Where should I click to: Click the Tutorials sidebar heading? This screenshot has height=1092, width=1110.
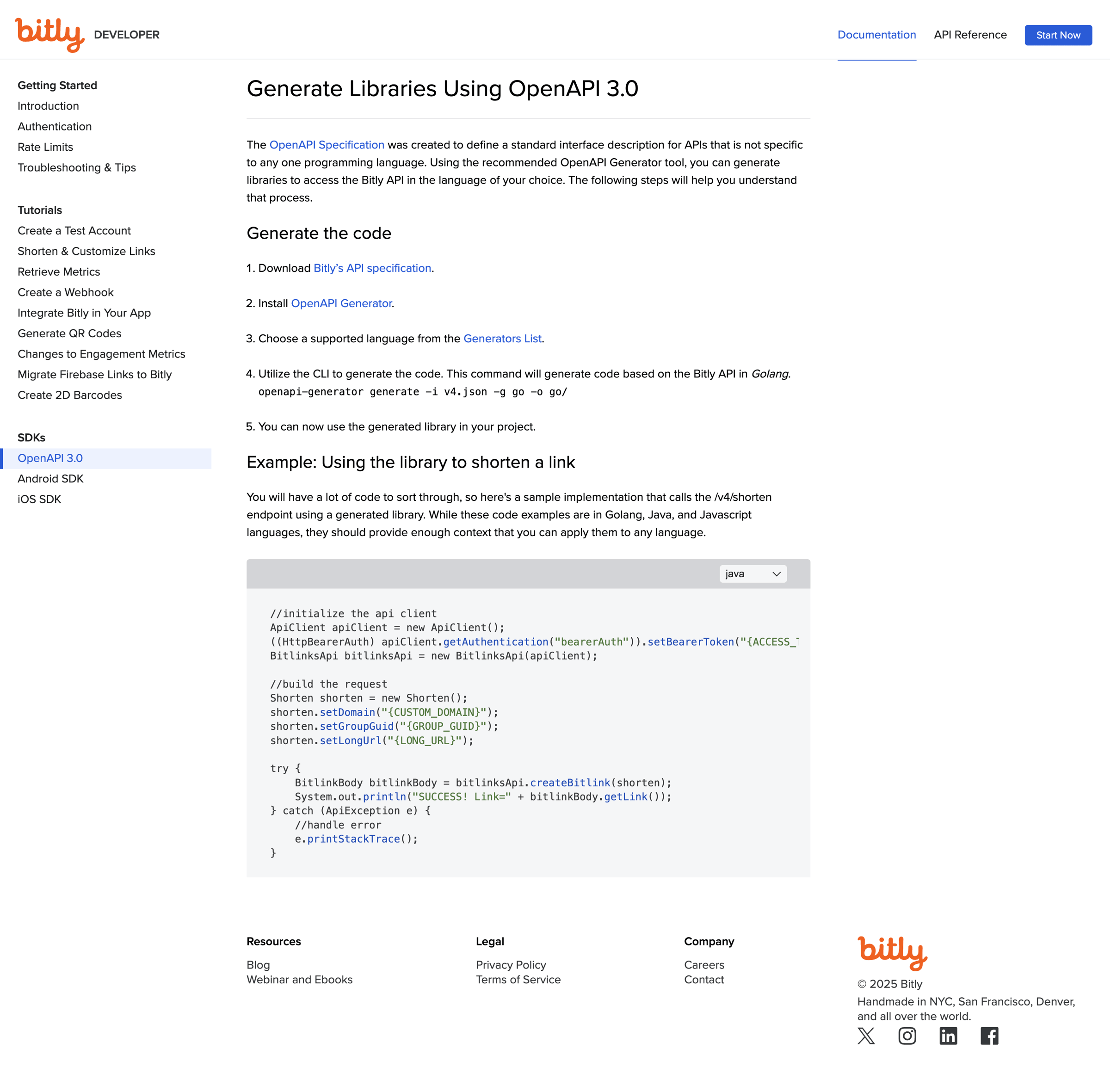[x=40, y=210]
